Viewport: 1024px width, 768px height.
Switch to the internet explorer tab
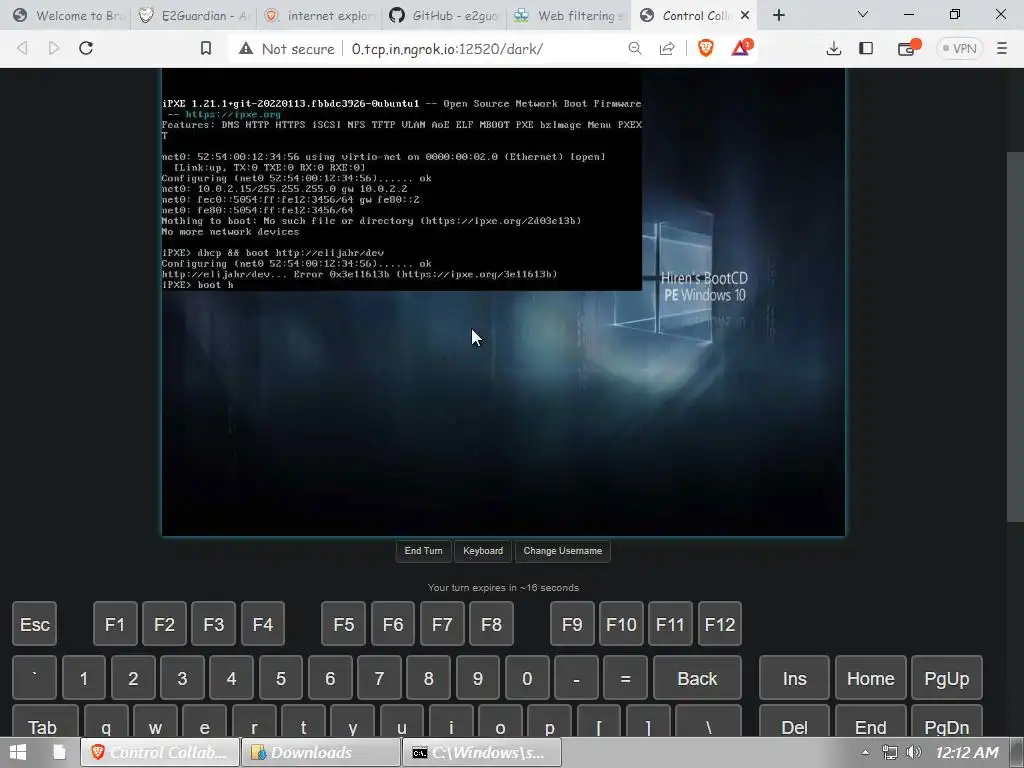320,15
